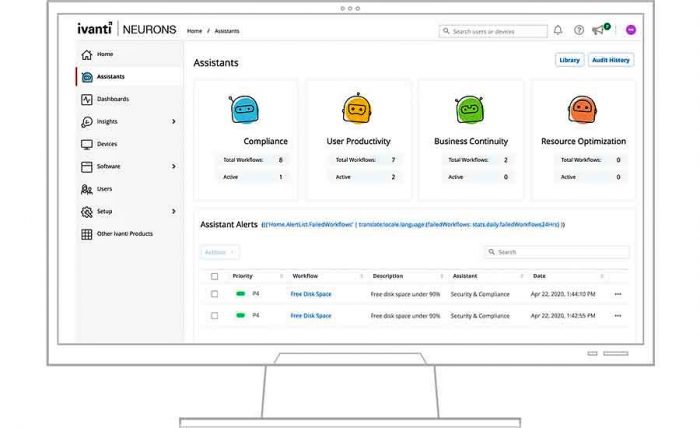Click Compliance Total Workflows value 8
Viewport: 700px width, 428px height.
tap(281, 160)
